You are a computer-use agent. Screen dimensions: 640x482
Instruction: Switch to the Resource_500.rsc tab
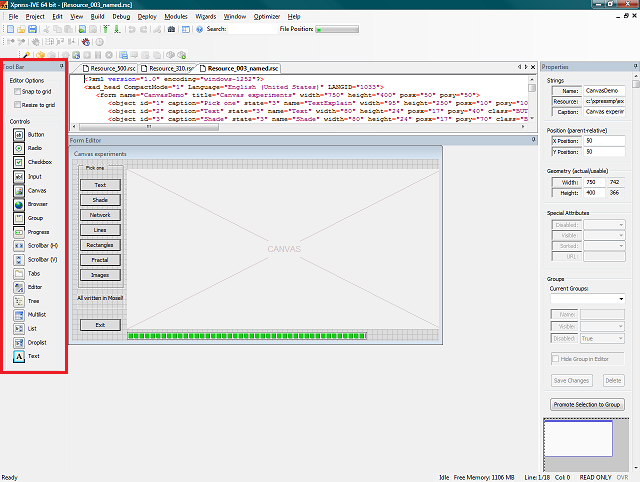pyautogui.click(x=114, y=68)
